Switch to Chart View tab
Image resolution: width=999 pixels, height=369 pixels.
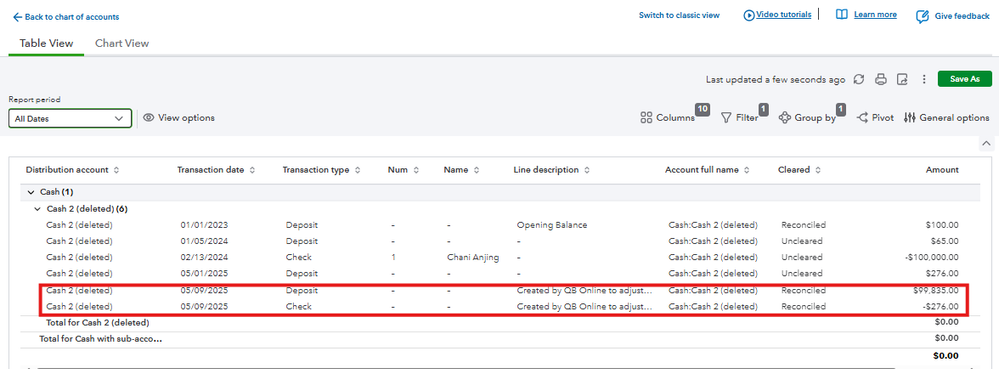(x=122, y=43)
